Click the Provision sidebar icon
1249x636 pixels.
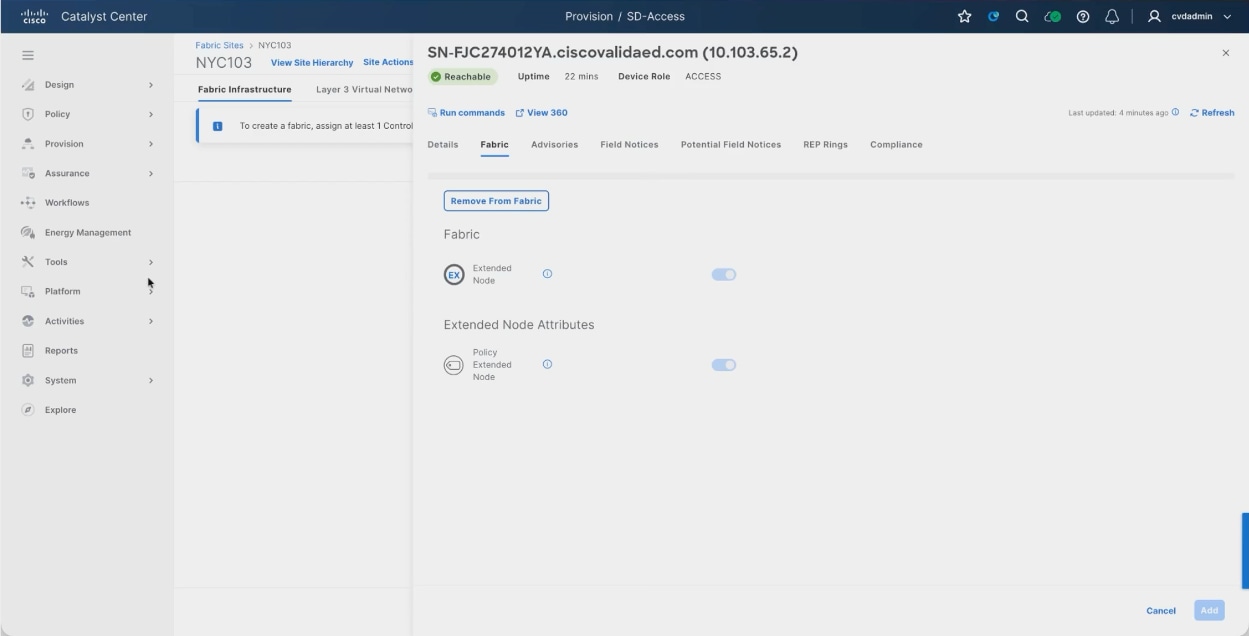click(28, 144)
